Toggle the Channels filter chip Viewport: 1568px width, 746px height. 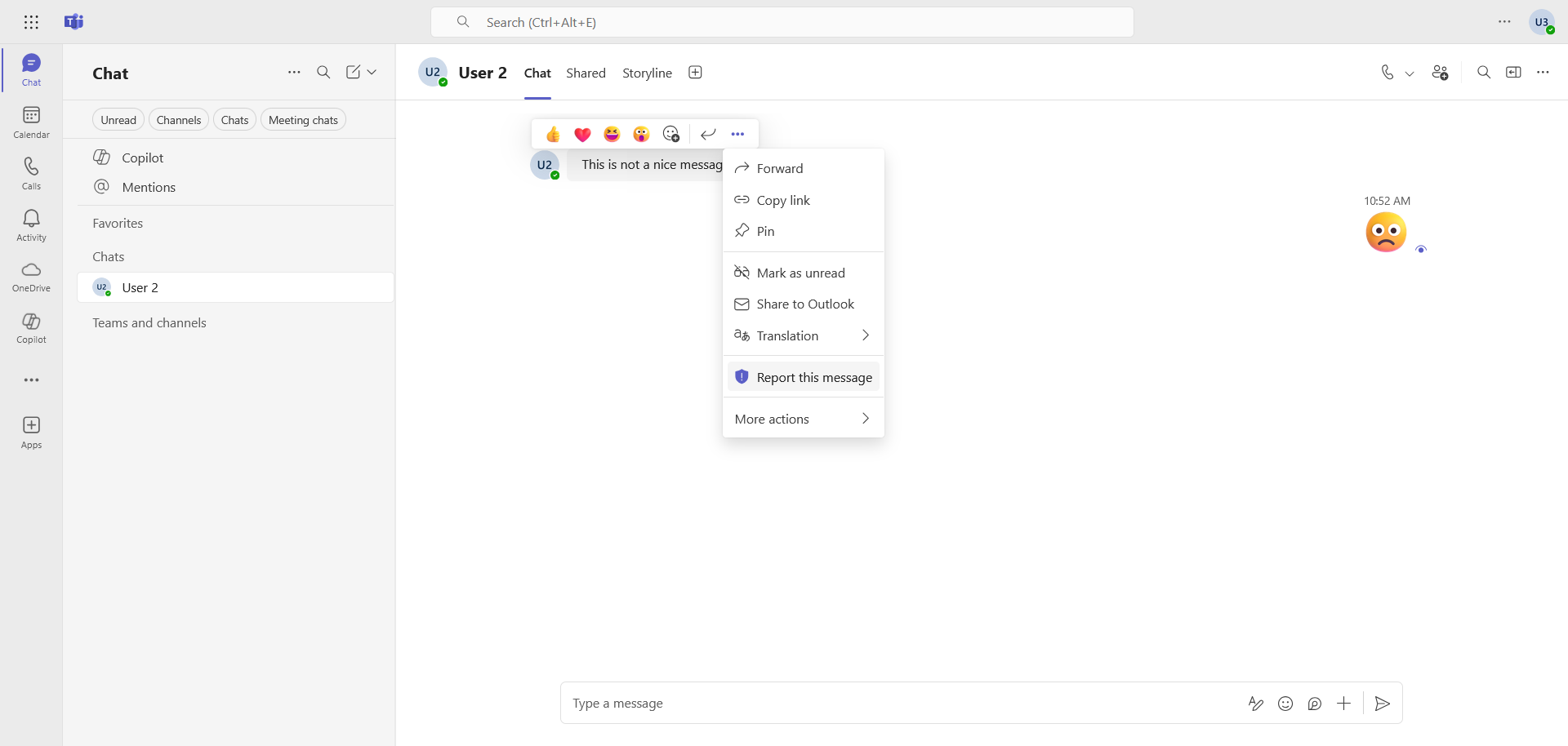point(178,120)
